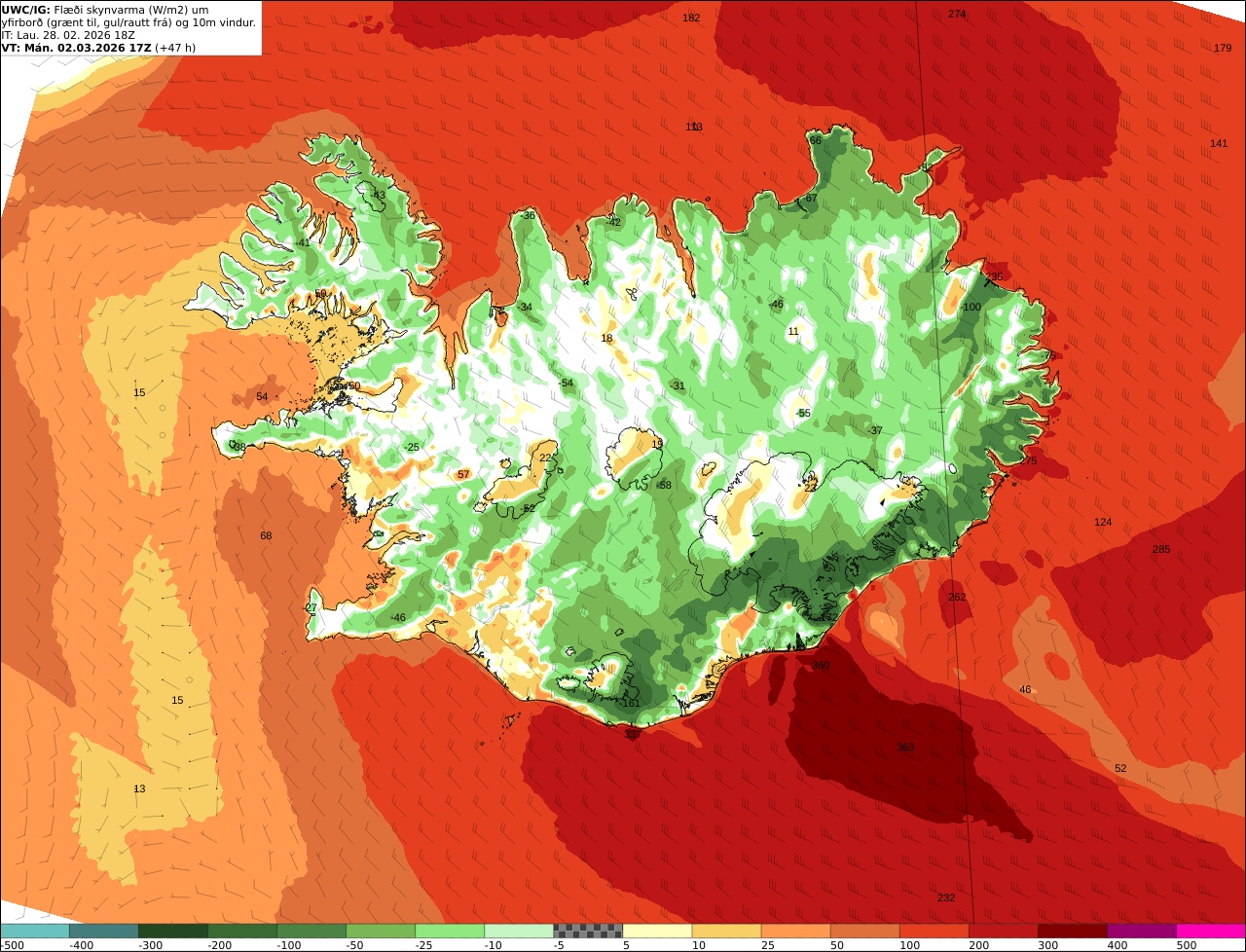Click the 275 value off the east coast
1246x952 pixels.
click(1029, 461)
